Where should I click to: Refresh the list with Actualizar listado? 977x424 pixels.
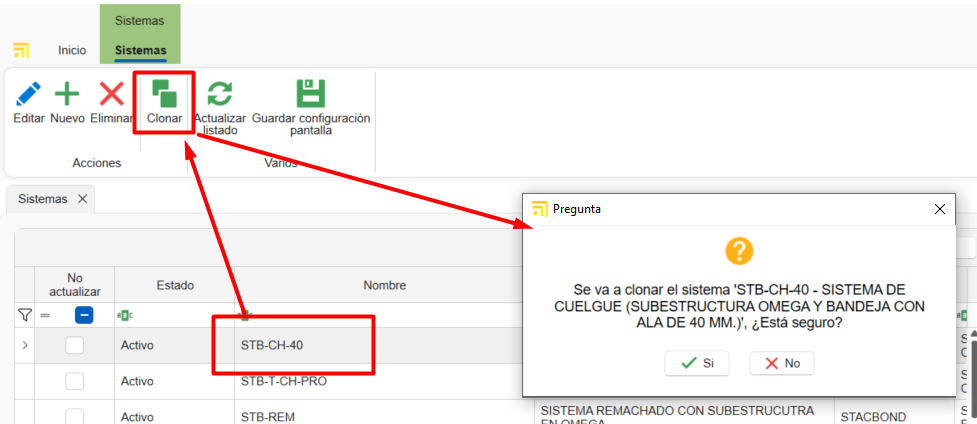219,95
